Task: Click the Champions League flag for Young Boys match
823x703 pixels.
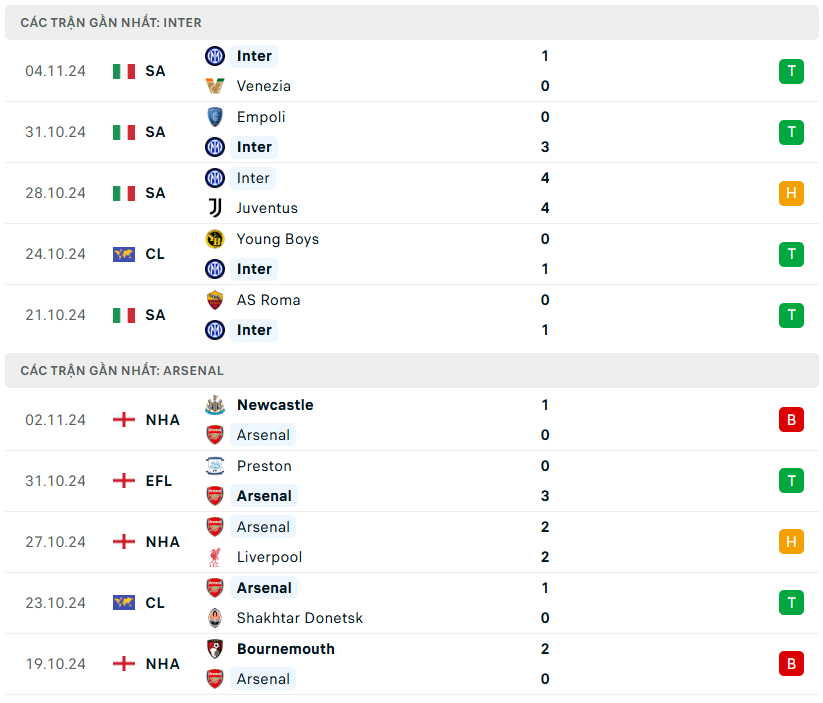Action: coord(124,254)
